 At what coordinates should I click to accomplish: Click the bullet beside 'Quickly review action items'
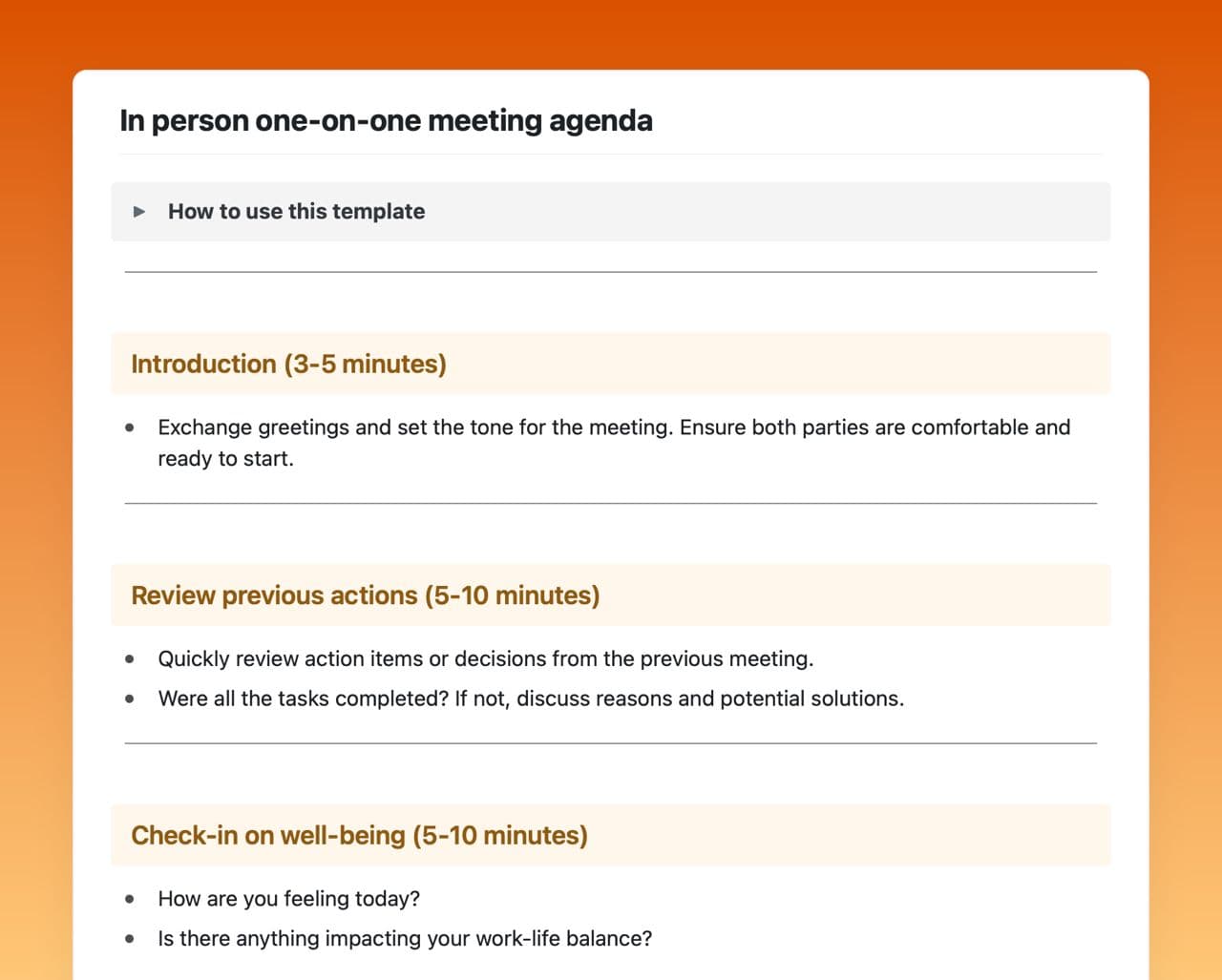click(130, 658)
